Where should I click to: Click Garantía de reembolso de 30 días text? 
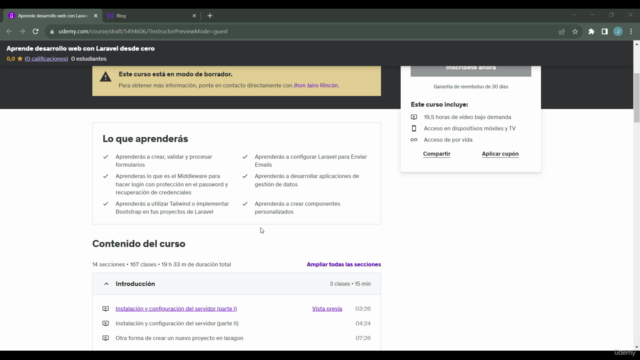pyautogui.click(x=471, y=87)
